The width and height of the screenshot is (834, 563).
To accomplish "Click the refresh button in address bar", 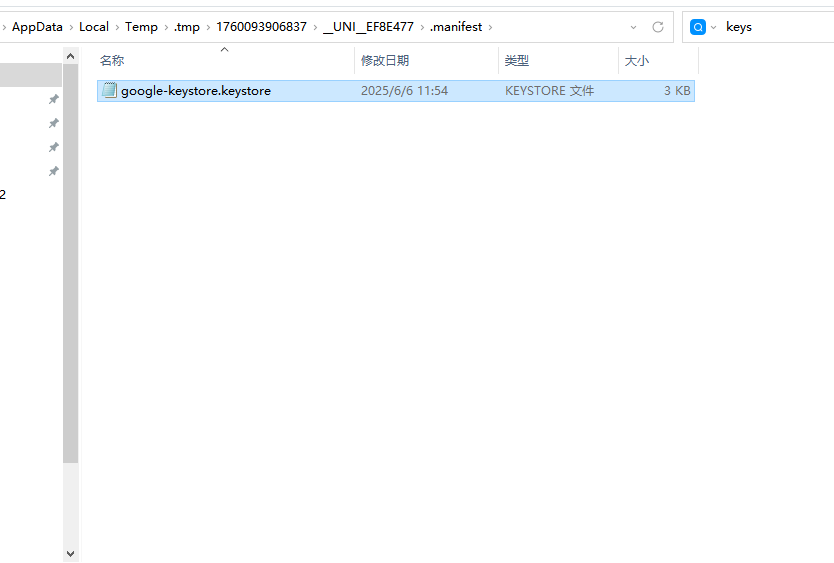I will tap(657, 27).
